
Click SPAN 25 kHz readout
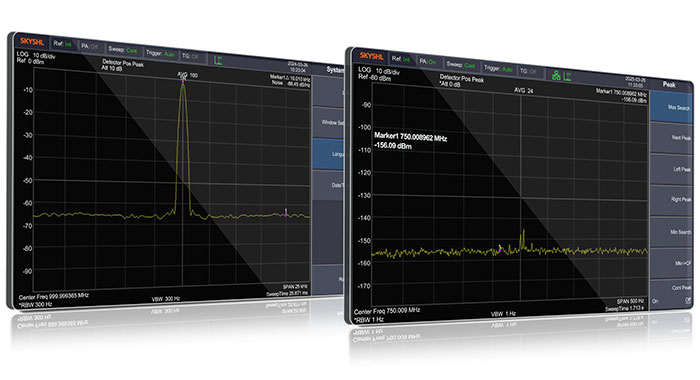click(295, 287)
